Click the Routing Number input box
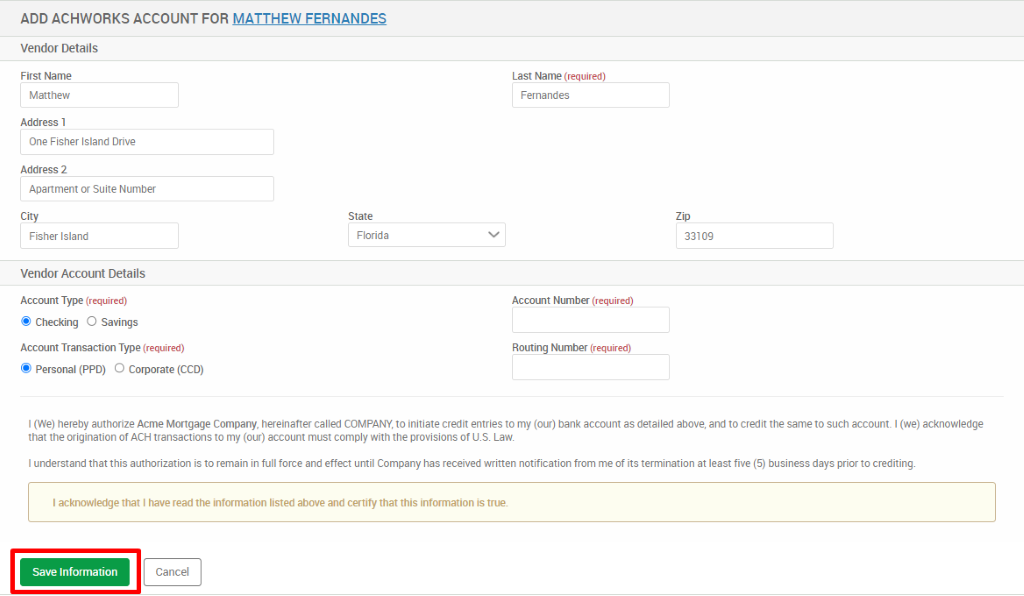The height and width of the screenshot is (596, 1024). point(590,367)
